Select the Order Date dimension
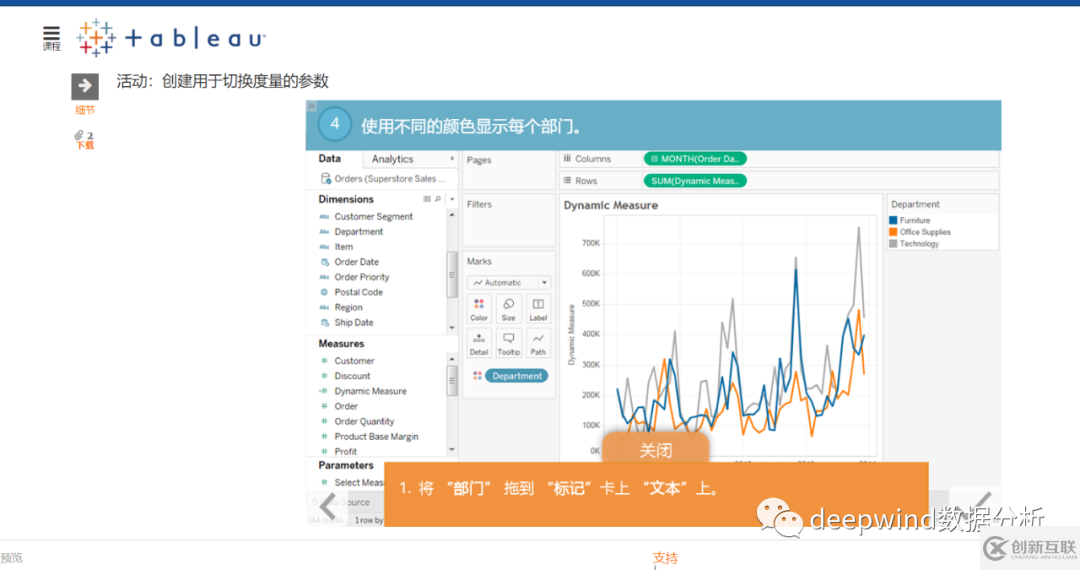 pyautogui.click(x=356, y=262)
